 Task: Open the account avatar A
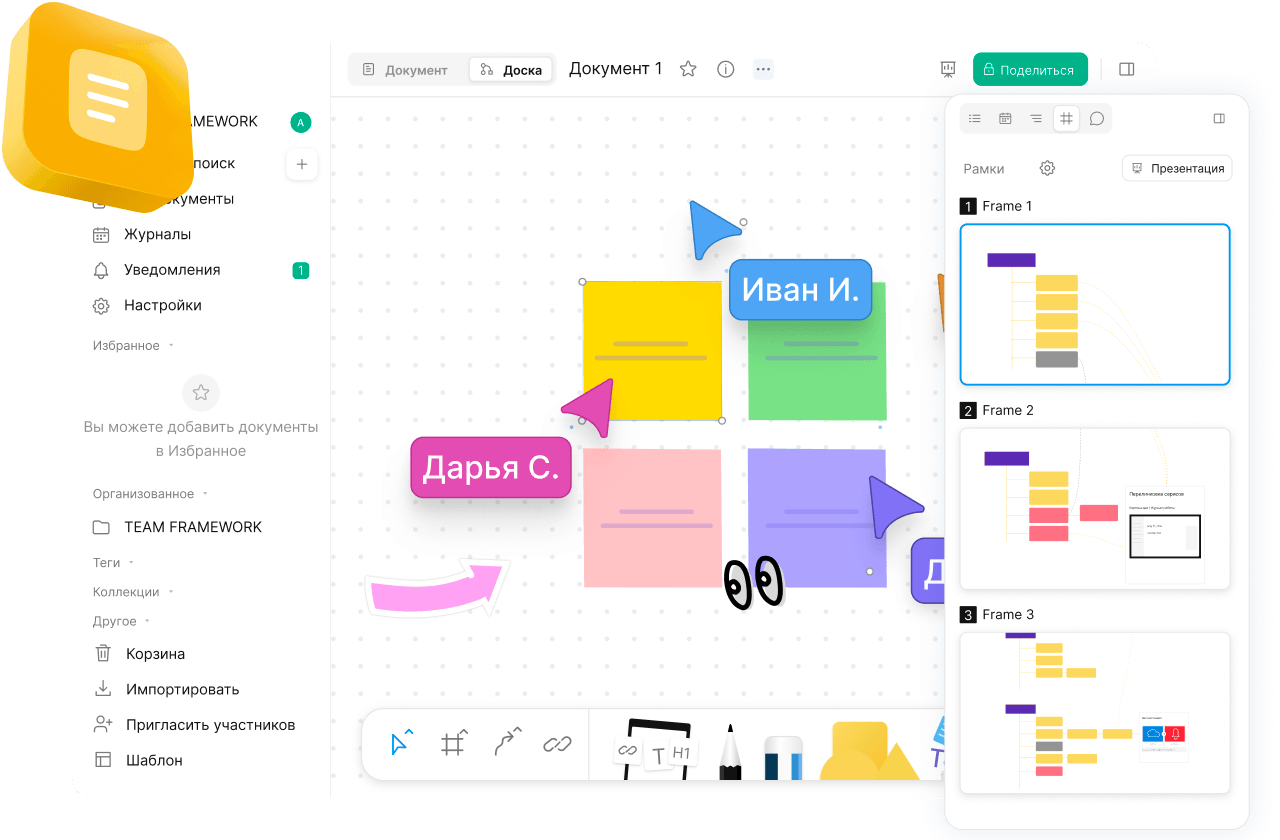301,122
